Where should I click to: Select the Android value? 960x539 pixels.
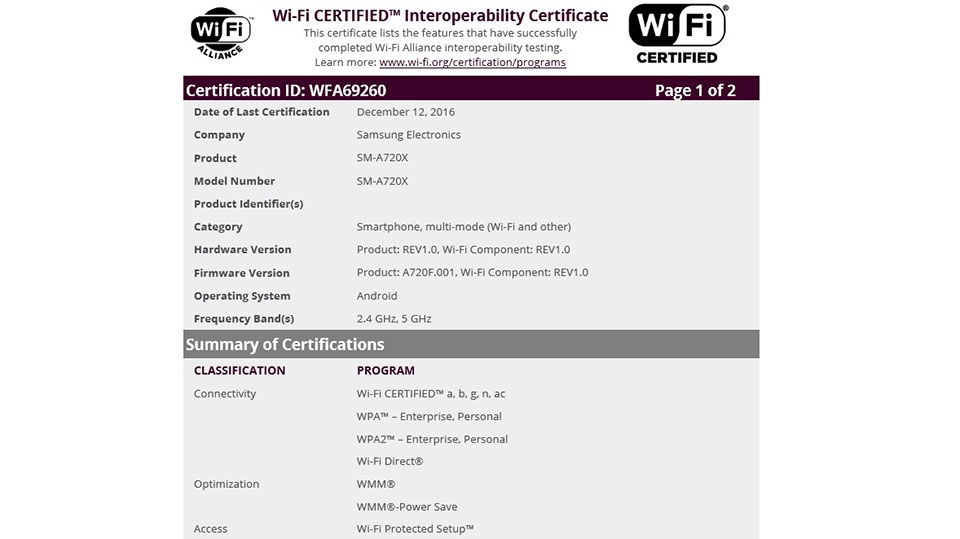click(x=377, y=296)
